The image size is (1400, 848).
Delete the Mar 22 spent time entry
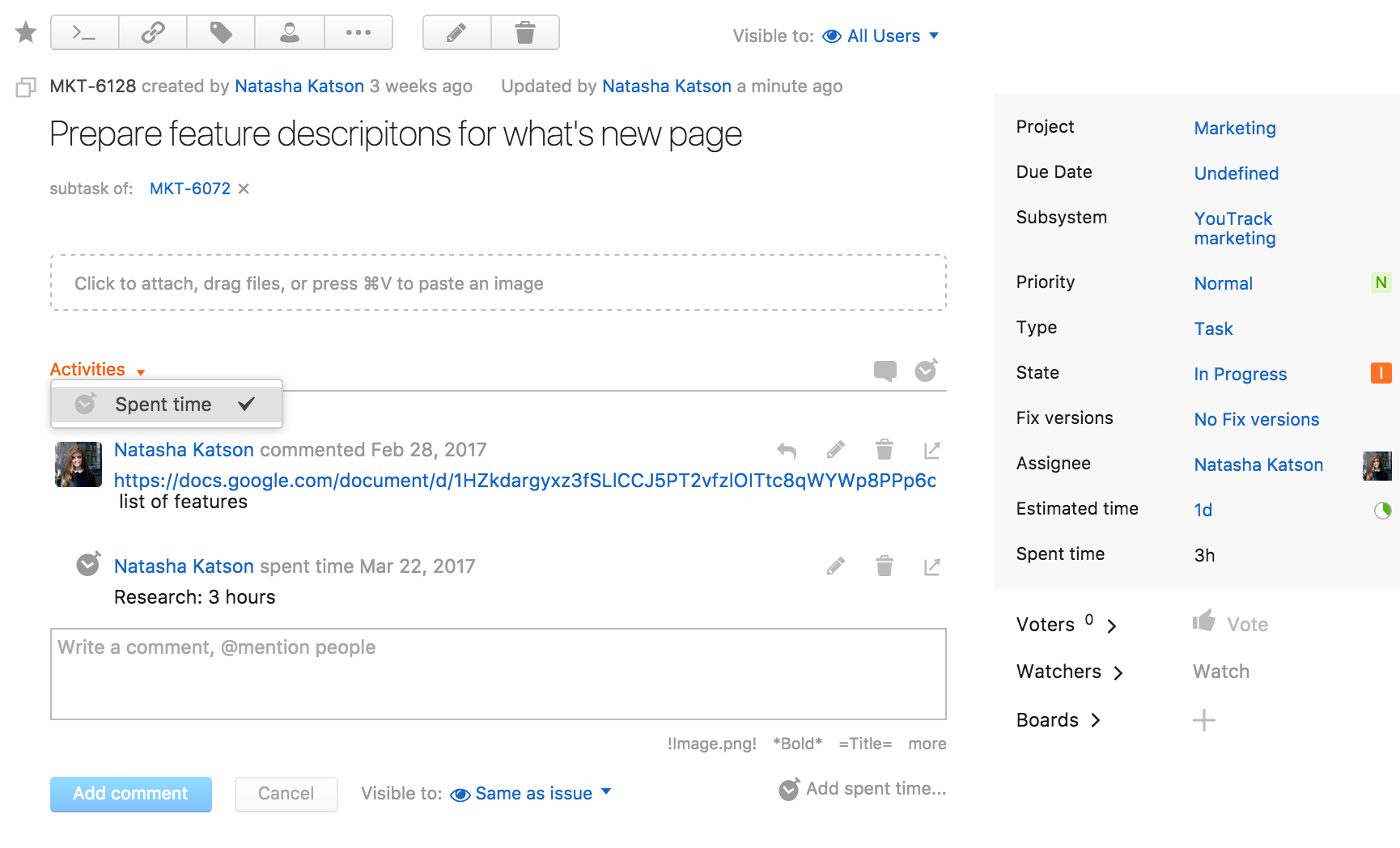[x=885, y=566]
